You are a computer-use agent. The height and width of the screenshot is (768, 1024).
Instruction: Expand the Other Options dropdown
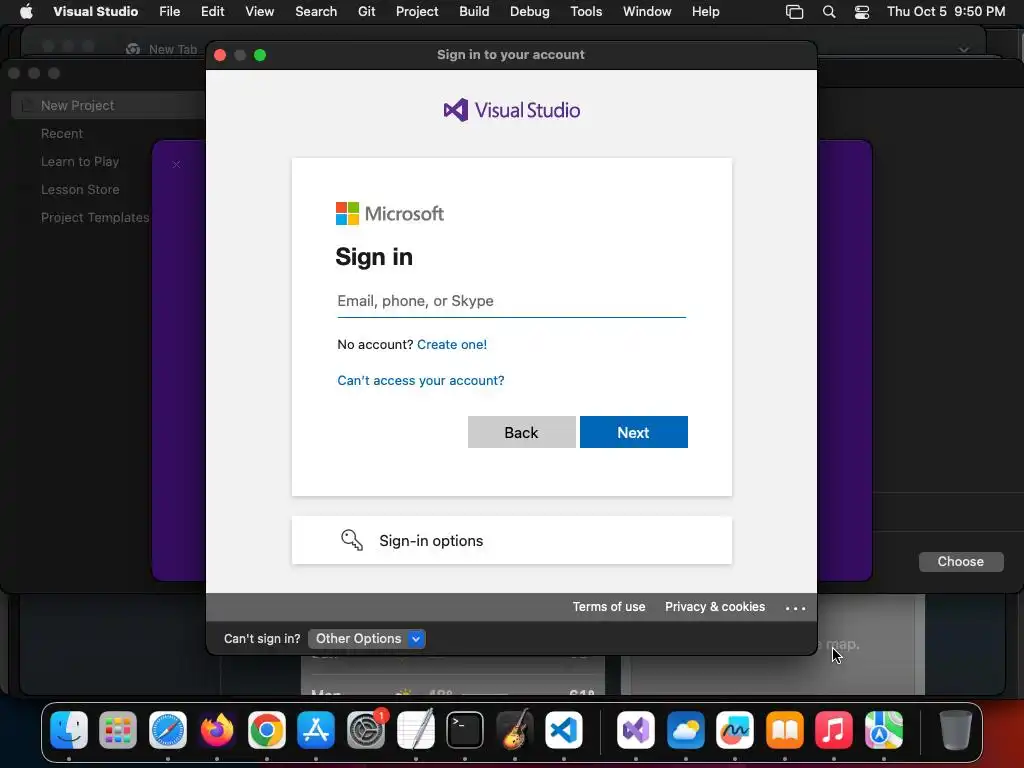(x=367, y=639)
